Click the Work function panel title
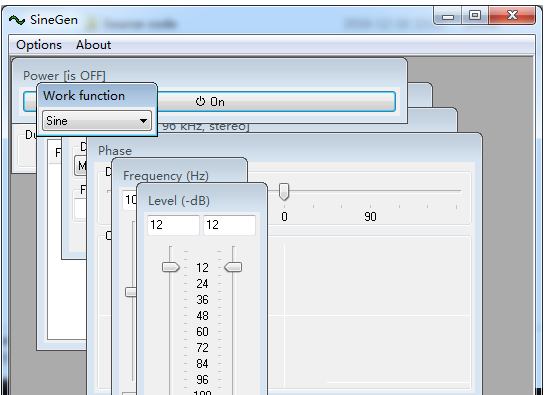 pos(84,96)
